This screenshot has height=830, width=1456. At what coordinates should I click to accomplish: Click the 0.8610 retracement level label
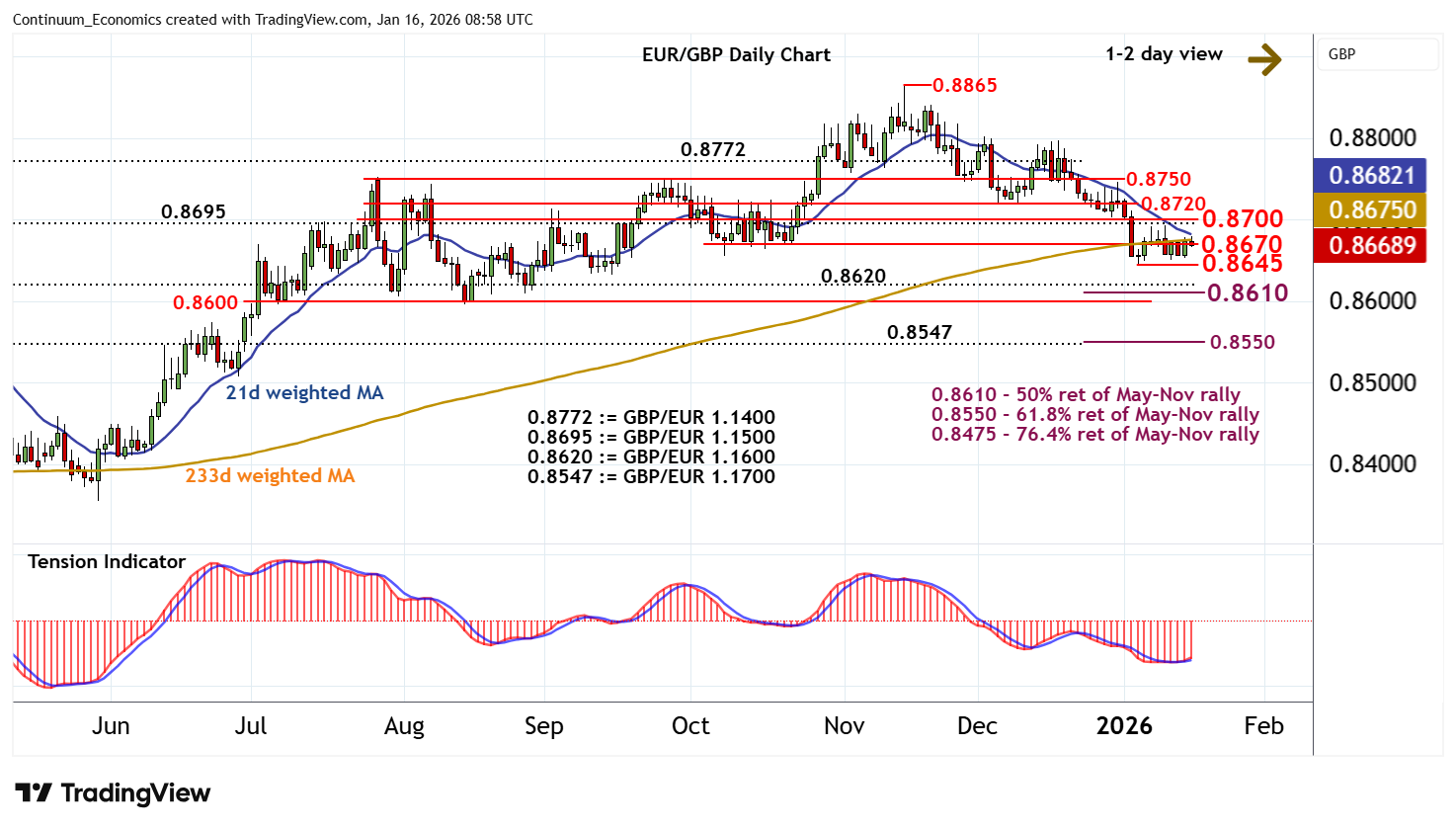click(1247, 292)
